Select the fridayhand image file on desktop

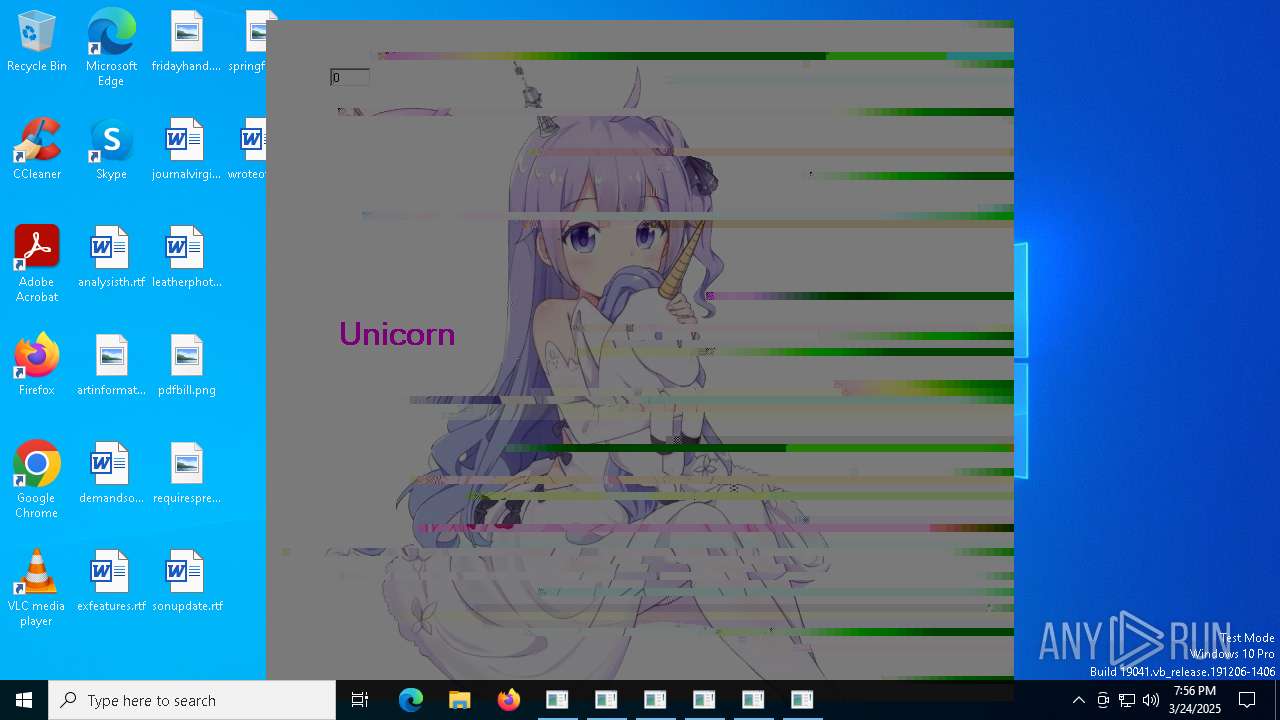(x=186, y=42)
